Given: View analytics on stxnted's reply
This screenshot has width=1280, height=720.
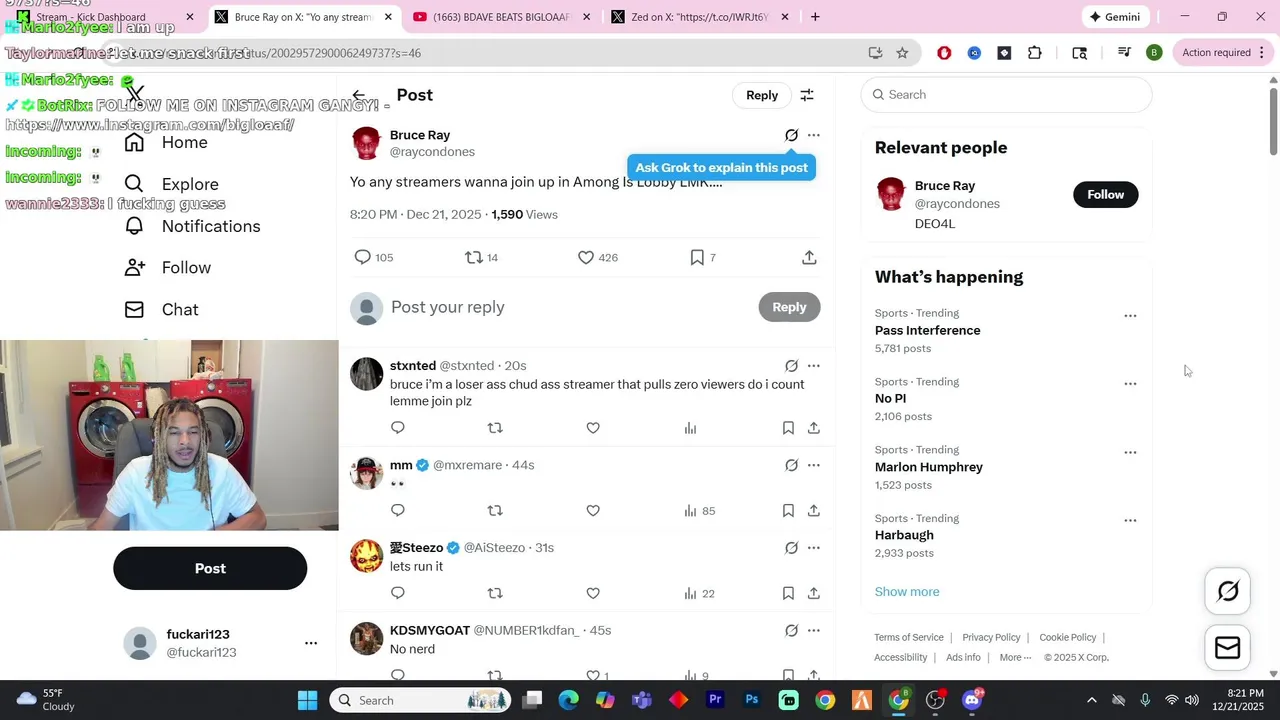Looking at the screenshot, I should coord(690,428).
